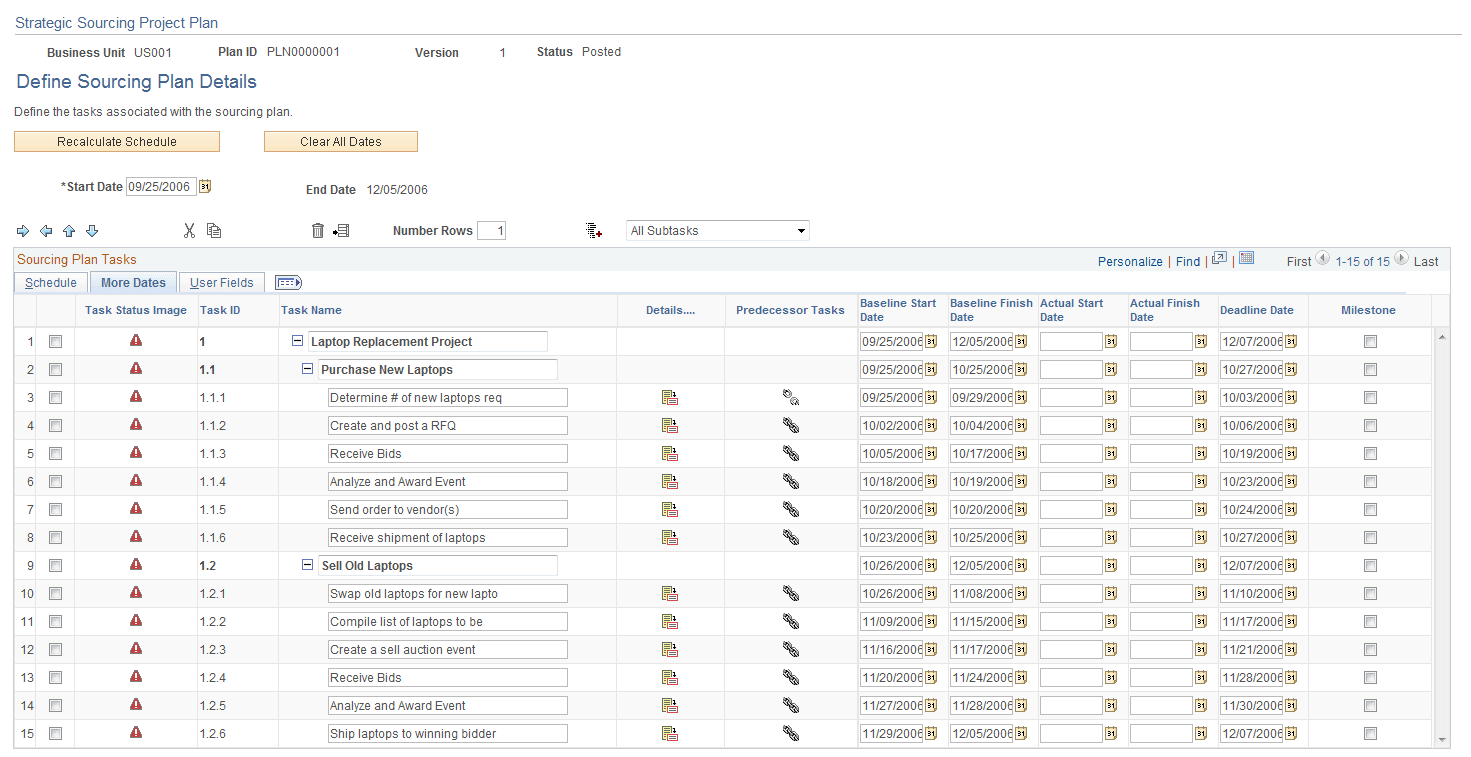Open the calendar picker for Start Date

pyautogui.click(x=204, y=186)
